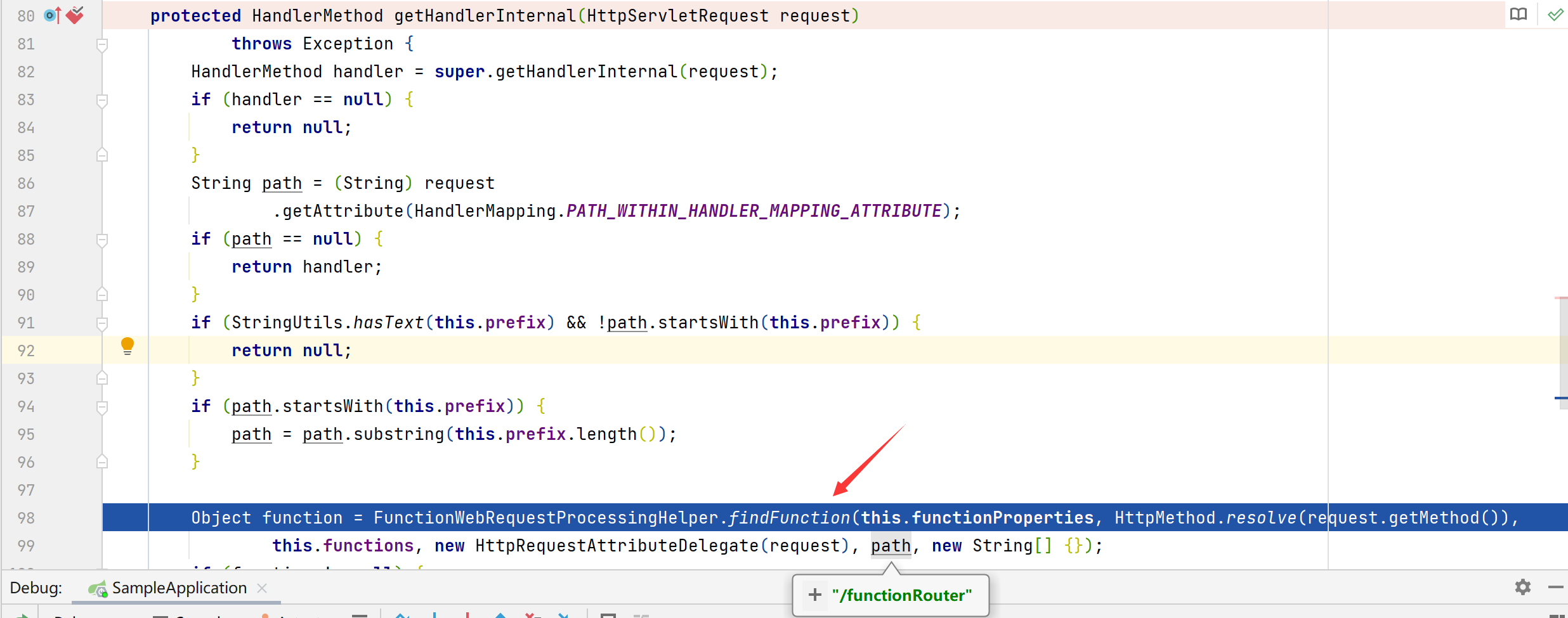Click the super keyword on line 82
The width and height of the screenshot is (1568, 618).
tap(460, 72)
